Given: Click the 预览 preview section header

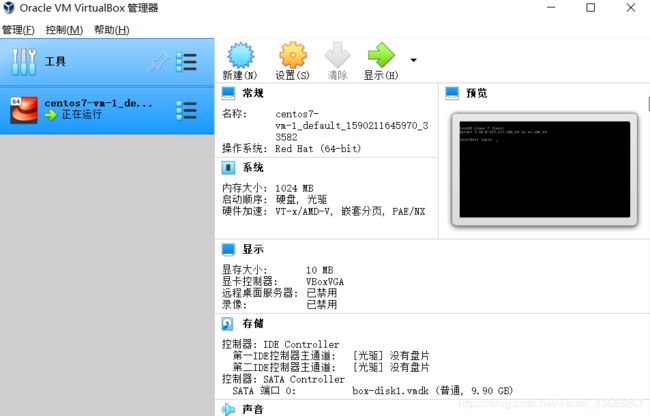Looking at the screenshot, I should click(477, 93).
